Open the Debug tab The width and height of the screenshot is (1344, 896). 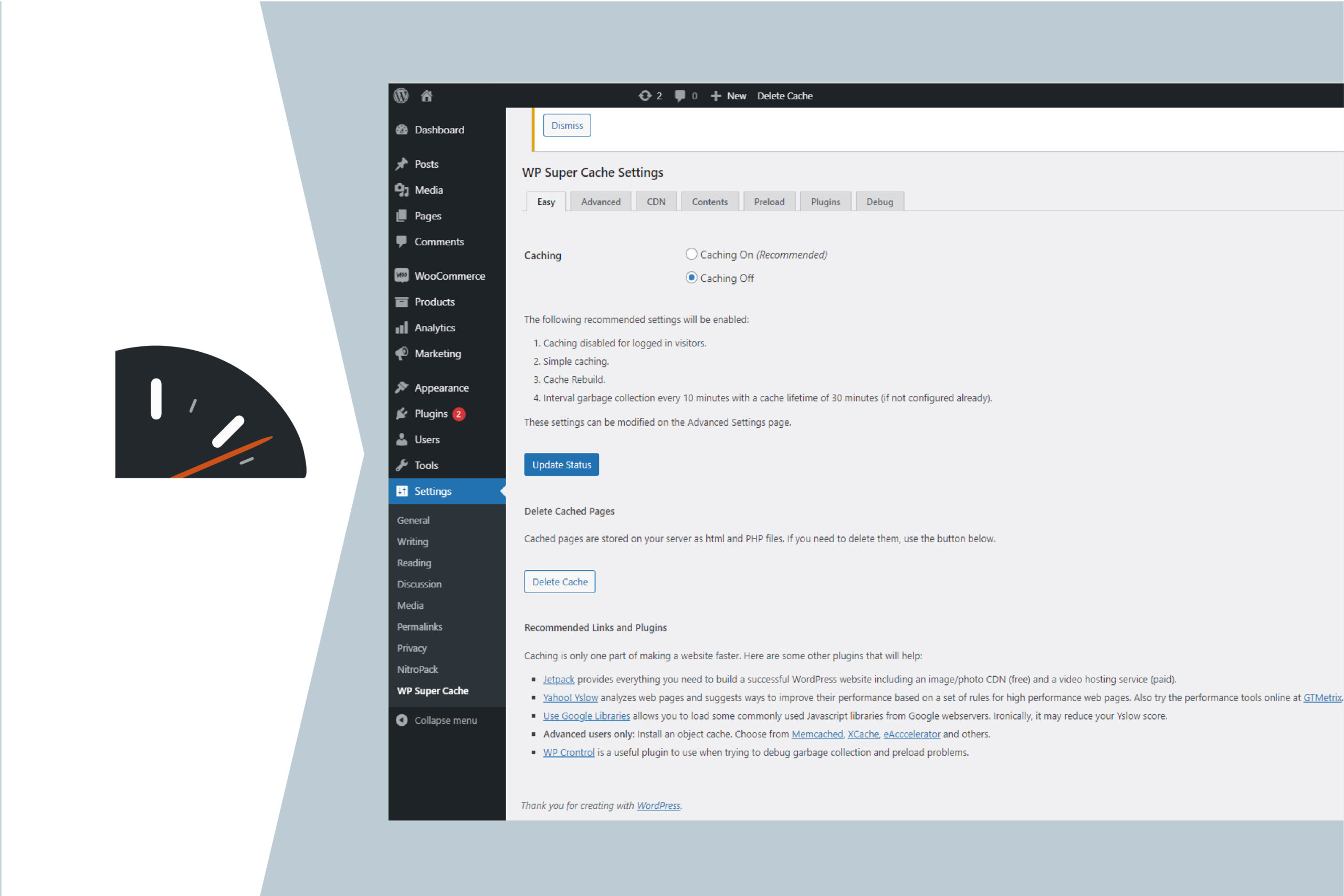[x=879, y=202]
